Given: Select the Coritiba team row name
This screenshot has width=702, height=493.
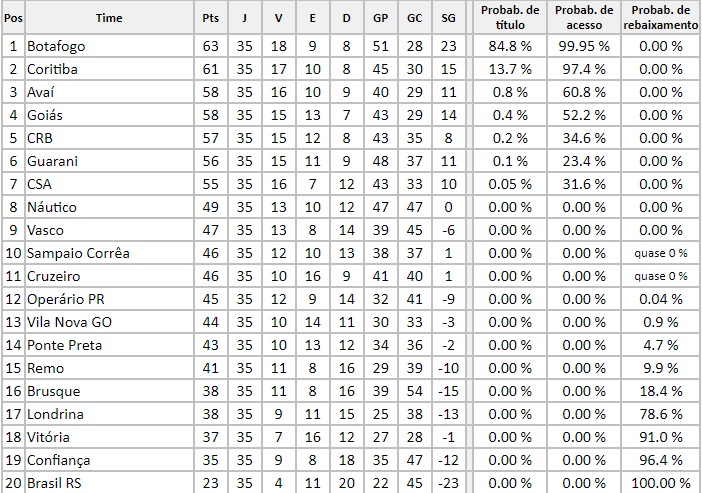Looking at the screenshot, I should 52,69.
